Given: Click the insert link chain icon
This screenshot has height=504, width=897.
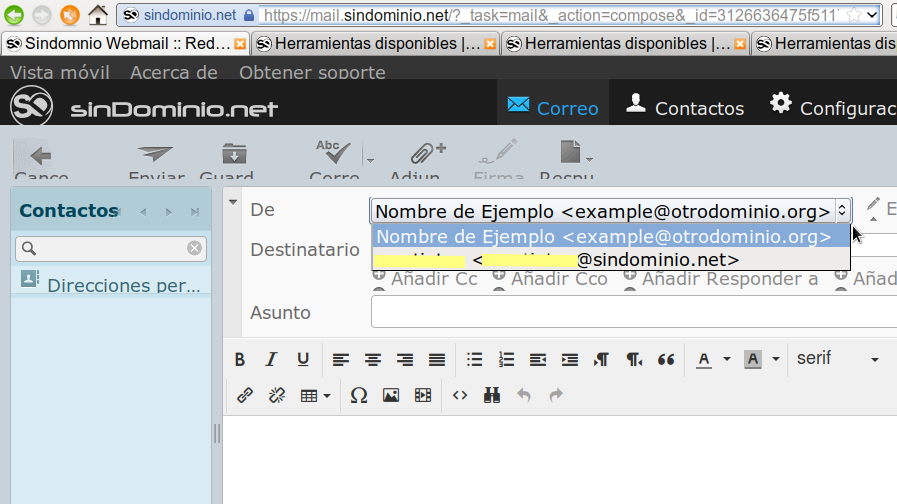Looking at the screenshot, I should (245, 396).
